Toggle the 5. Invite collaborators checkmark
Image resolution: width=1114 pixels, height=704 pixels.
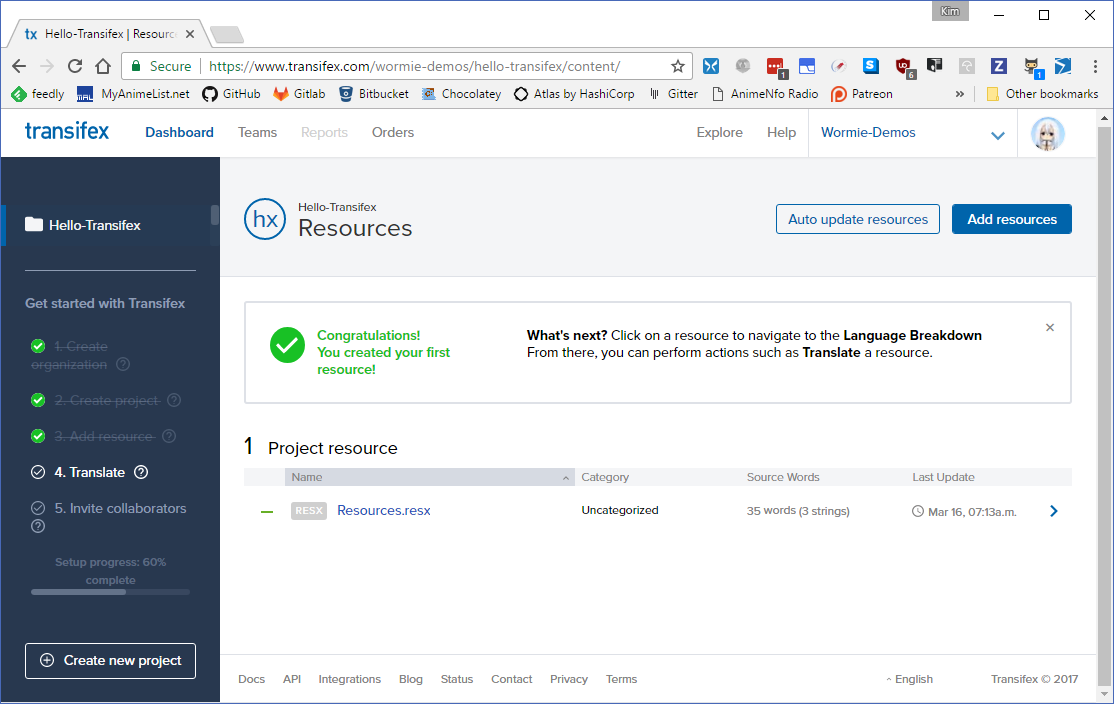pyautogui.click(x=38, y=508)
